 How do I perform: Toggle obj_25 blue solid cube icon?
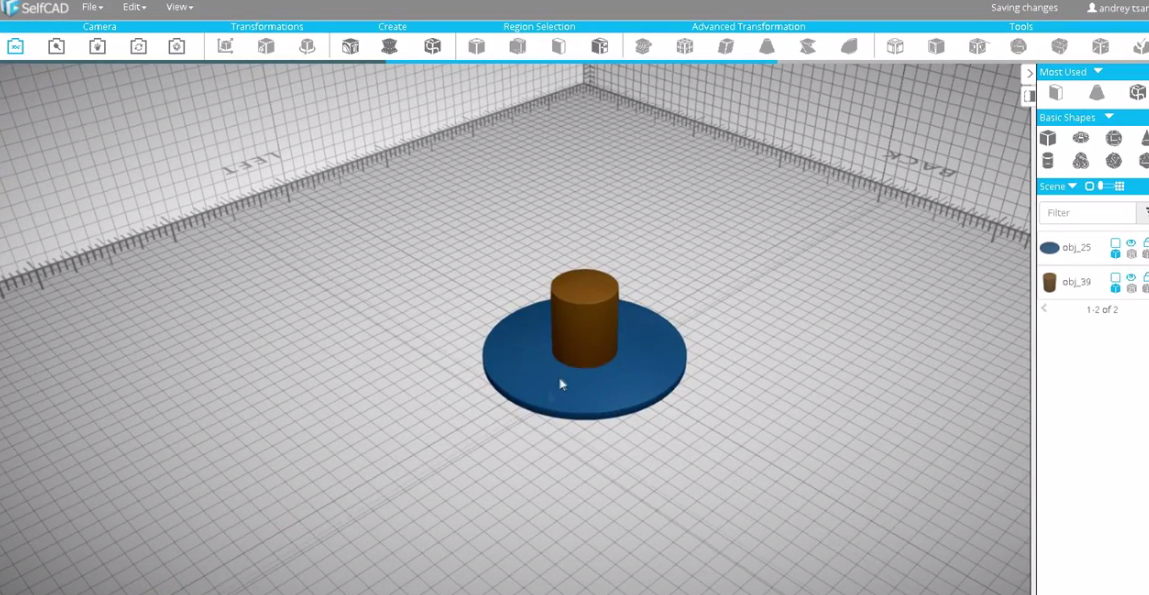pyautogui.click(x=1115, y=254)
